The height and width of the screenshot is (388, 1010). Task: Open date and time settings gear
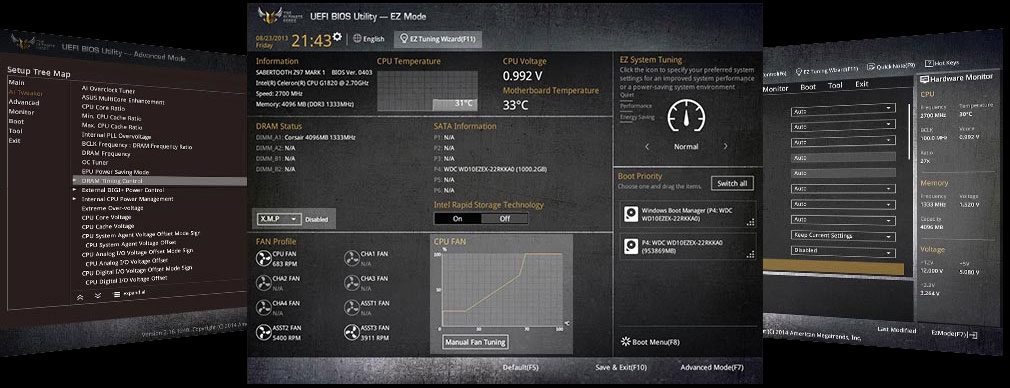(x=337, y=37)
